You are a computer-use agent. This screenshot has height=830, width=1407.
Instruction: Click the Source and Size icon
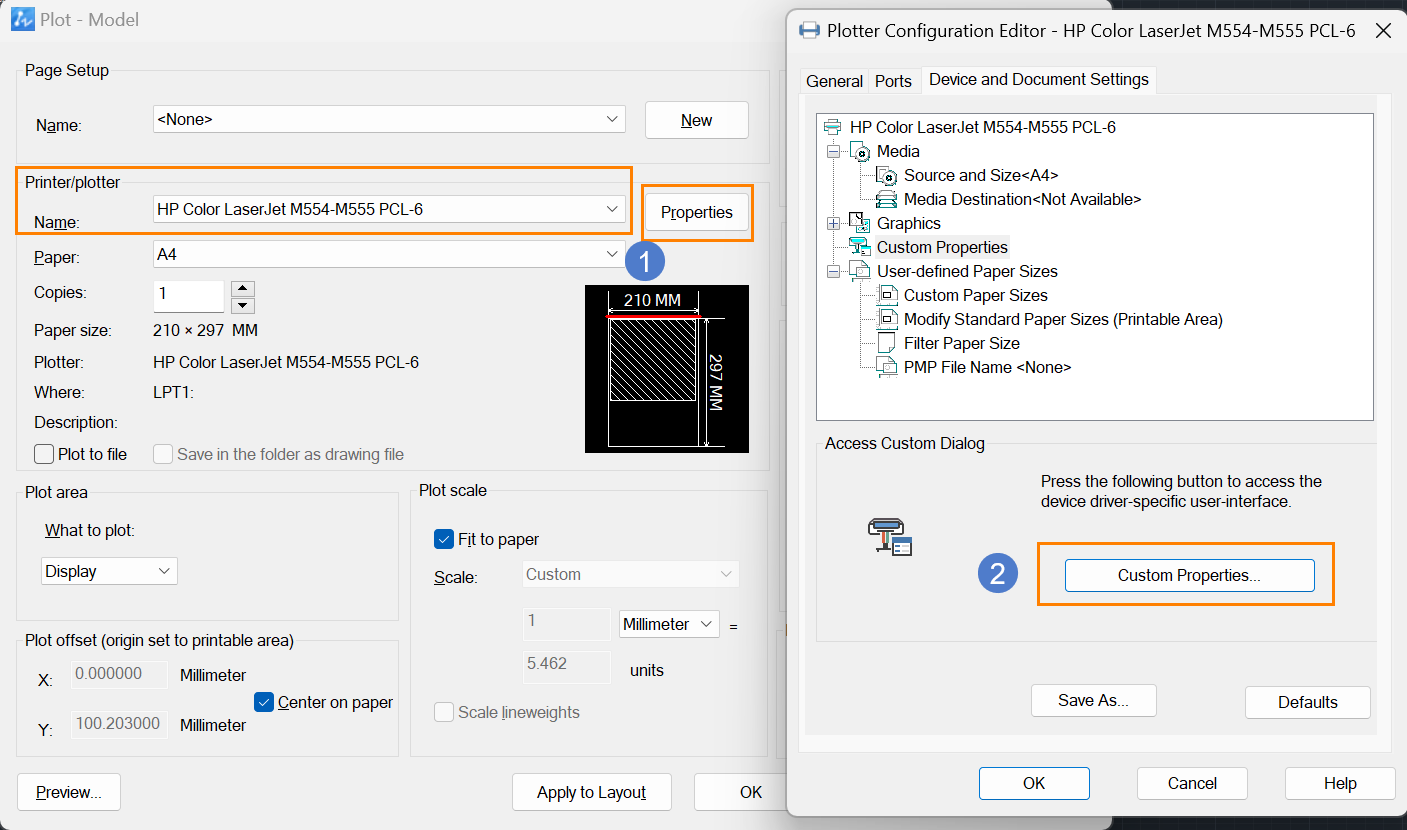click(887, 175)
